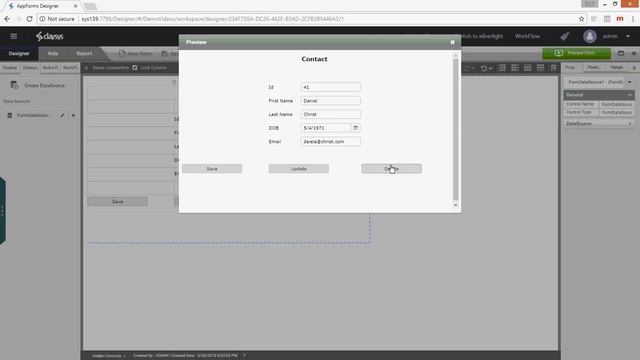Image resolution: width=640 pixels, height=360 pixels.
Task: Click the Create DataSource icon
Action: [x=14, y=85]
